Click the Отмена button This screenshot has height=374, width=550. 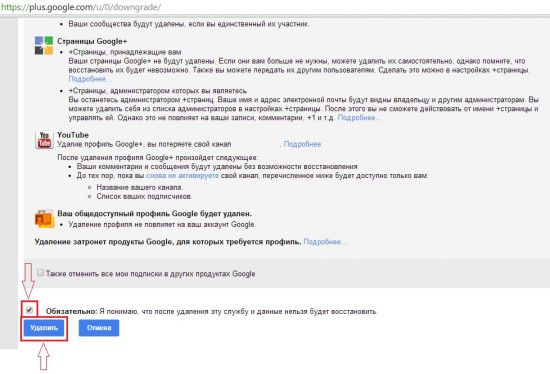(x=99, y=328)
